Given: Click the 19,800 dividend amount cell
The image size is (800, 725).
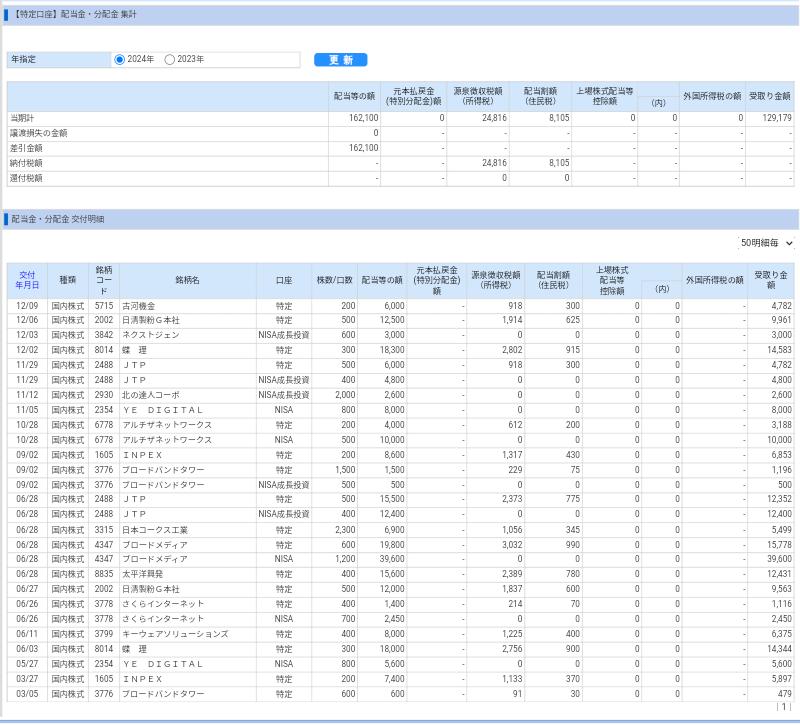Looking at the screenshot, I should 392,545.
